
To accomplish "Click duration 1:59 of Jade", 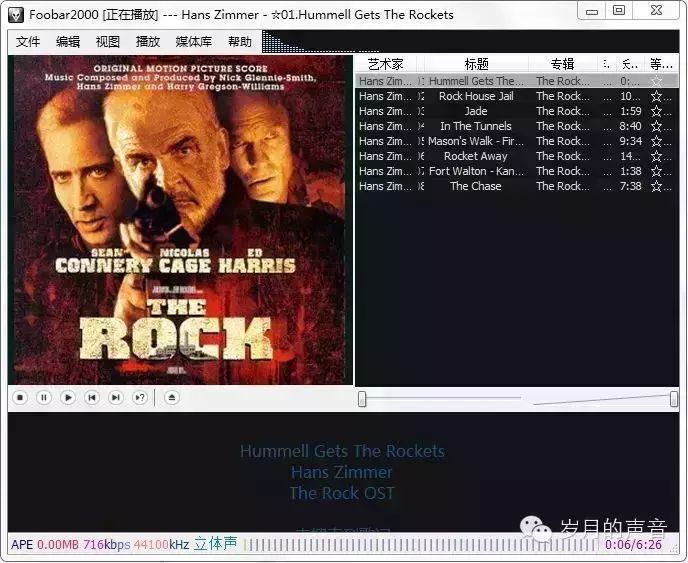I will coord(631,111).
